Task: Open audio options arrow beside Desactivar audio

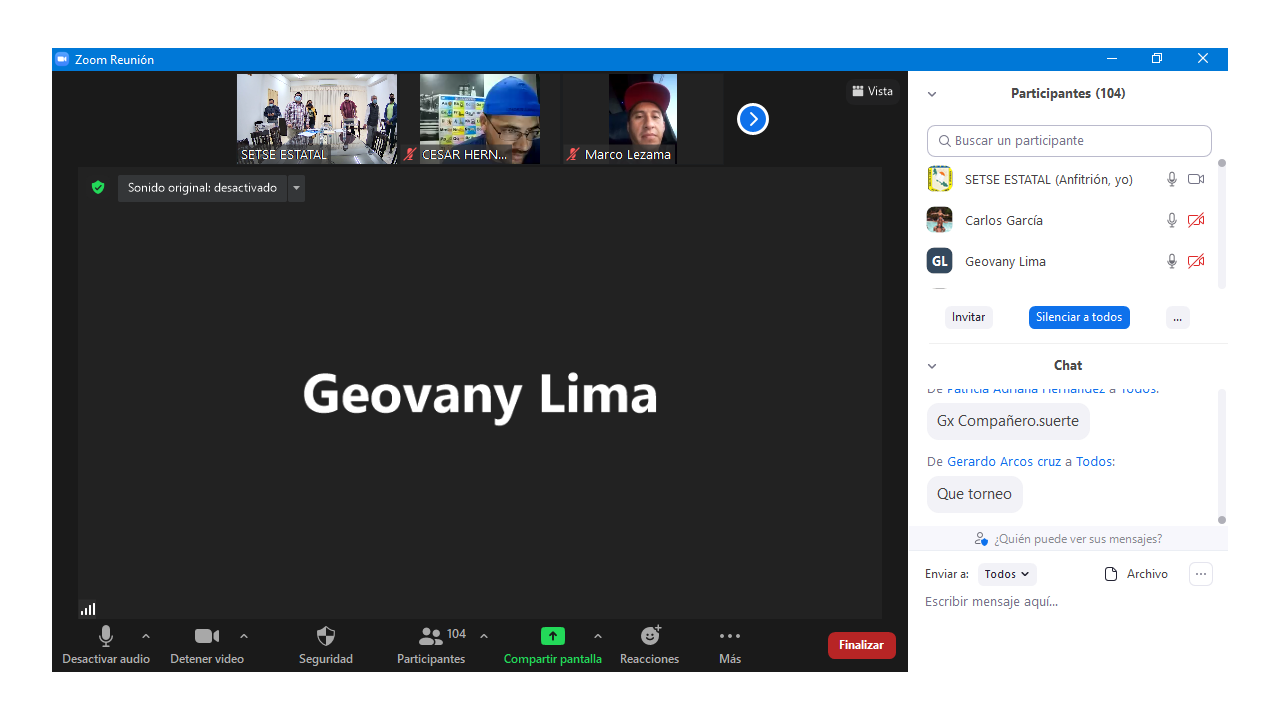Action: pyautogui.click(x=146, y=636)
